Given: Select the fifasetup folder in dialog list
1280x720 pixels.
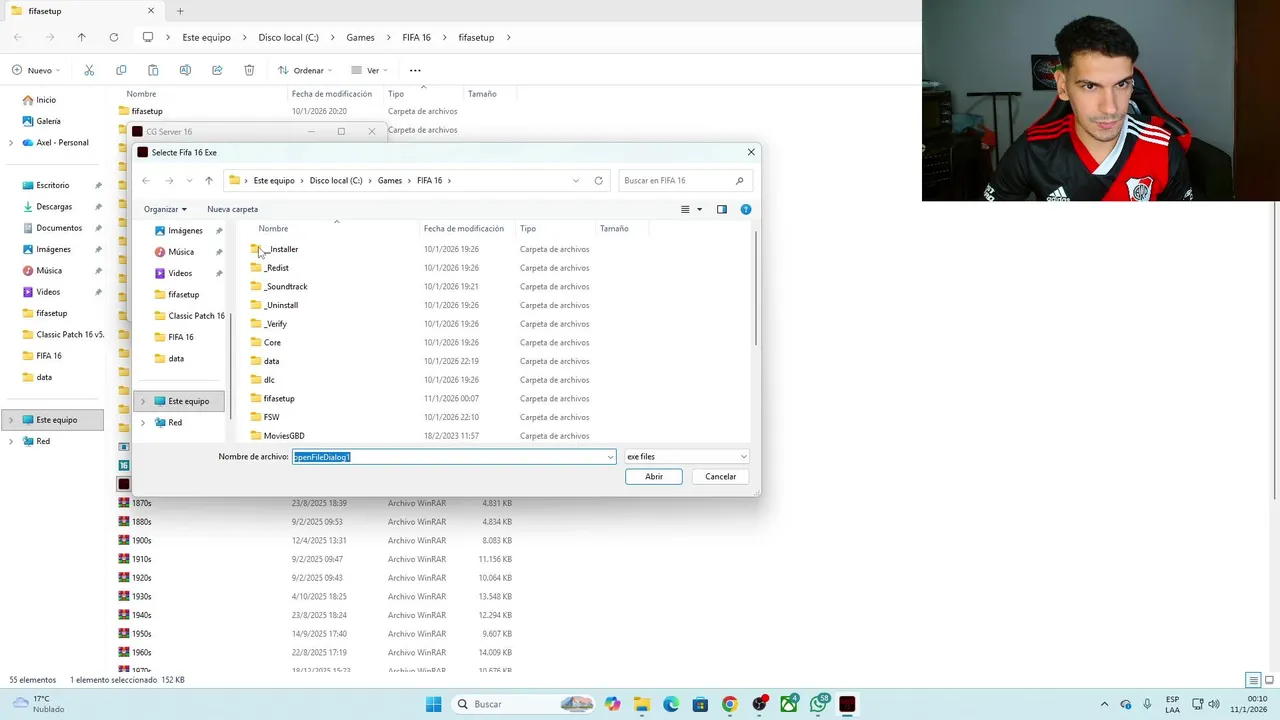Looking at the screenshot, I should (x=272, y=399).
